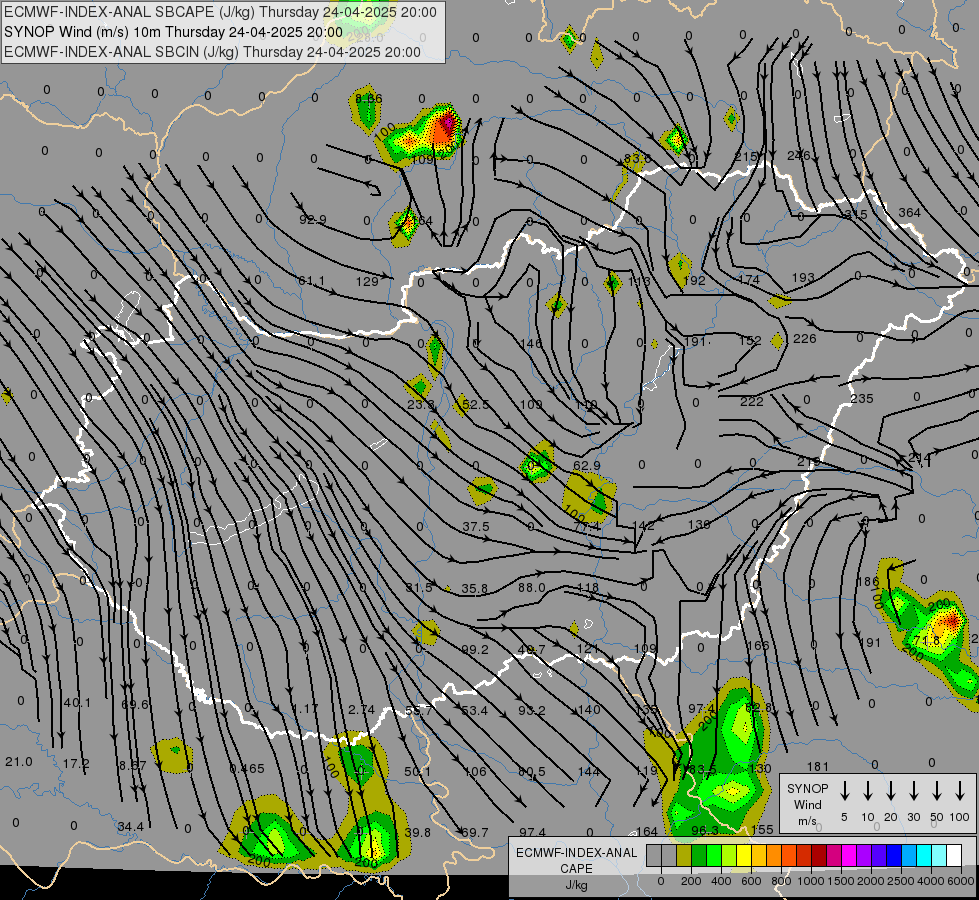Pick the white swatch ending the CAPE legend

954,855
